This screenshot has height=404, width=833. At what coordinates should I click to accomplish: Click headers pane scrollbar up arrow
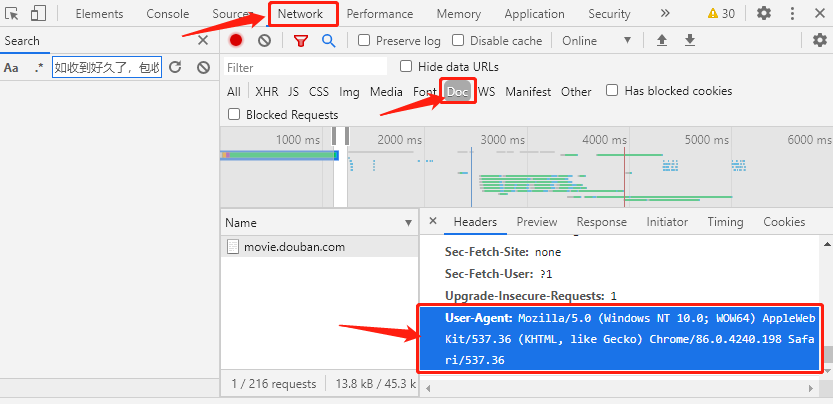(828, 244)
